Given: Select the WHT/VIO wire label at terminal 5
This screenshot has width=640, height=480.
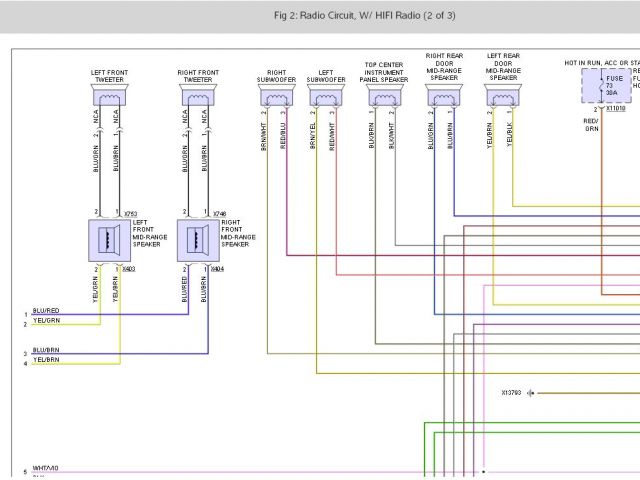Looking at the screenshot, I should tap(46, 469).
